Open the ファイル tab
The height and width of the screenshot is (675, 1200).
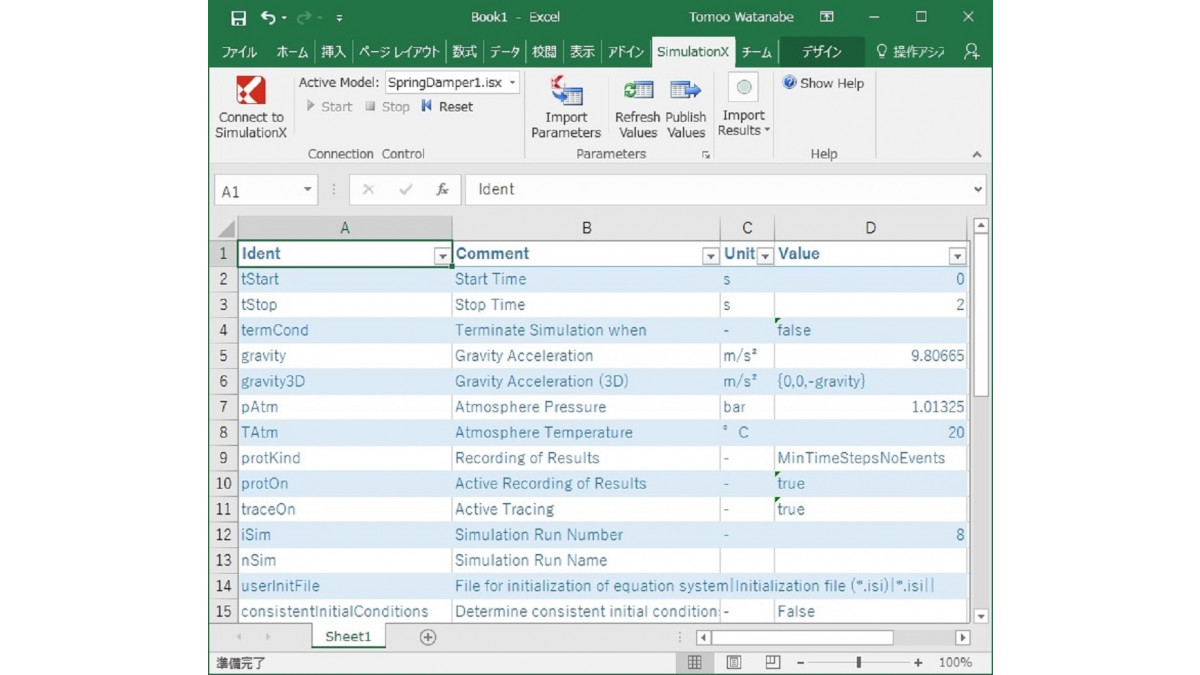pyautogui.click(x=240, y=52)
